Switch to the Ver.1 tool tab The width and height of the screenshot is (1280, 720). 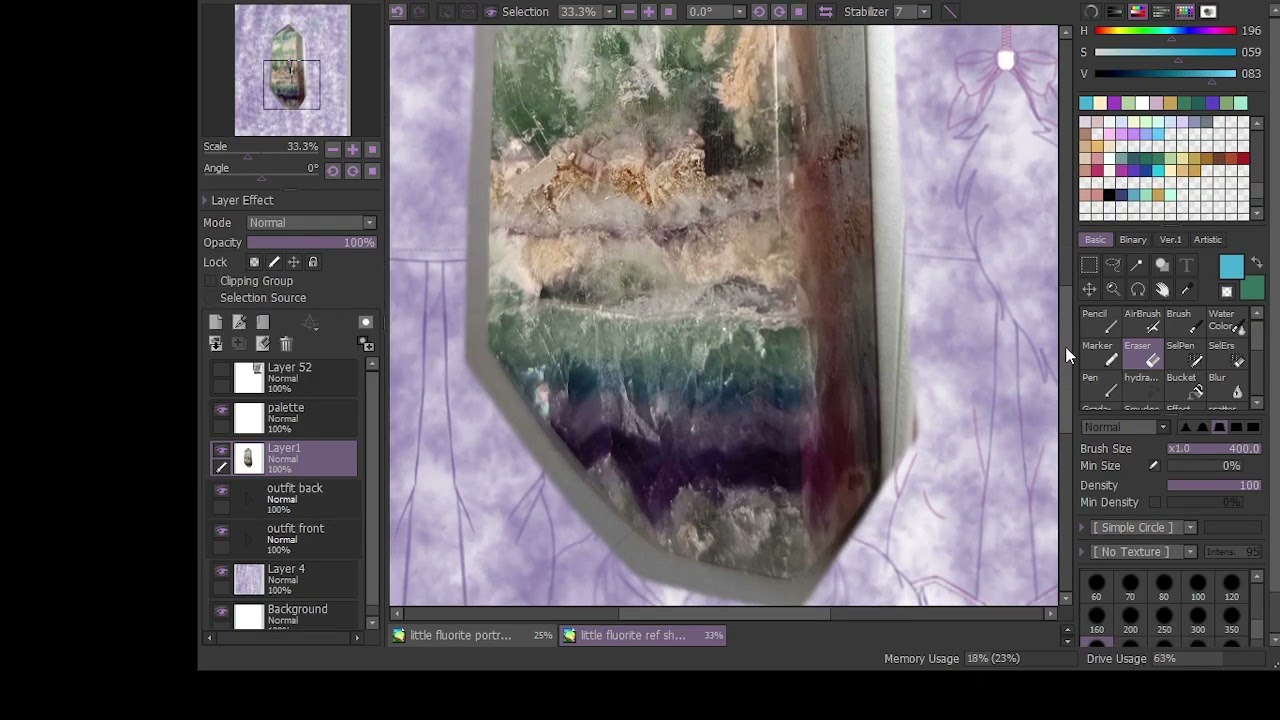point(1170,240)
